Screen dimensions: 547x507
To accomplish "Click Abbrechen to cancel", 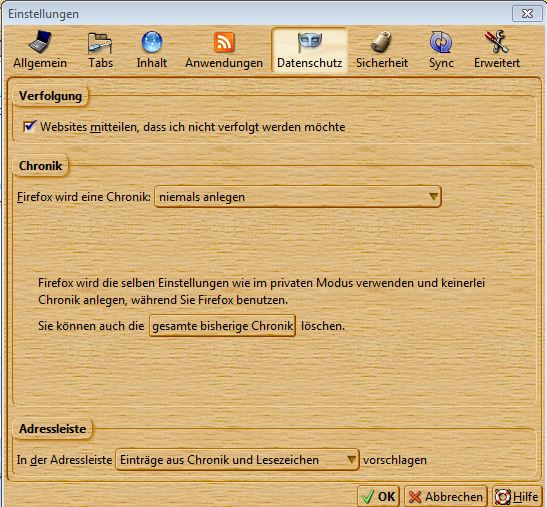I will pyautogui.click(x=445, y=496).
